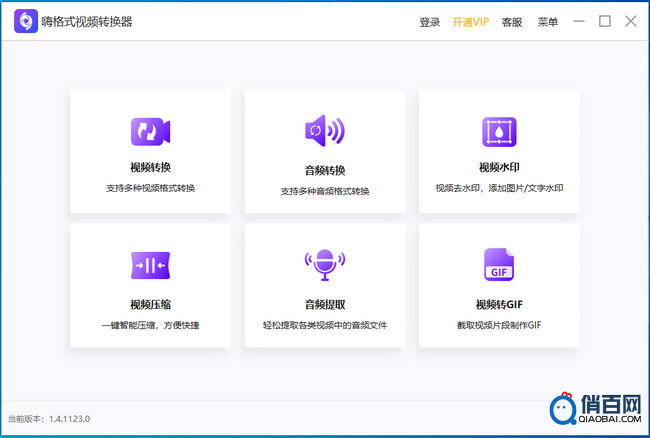Minimize the converter window
650x438 pixels.
coord(579,21)
